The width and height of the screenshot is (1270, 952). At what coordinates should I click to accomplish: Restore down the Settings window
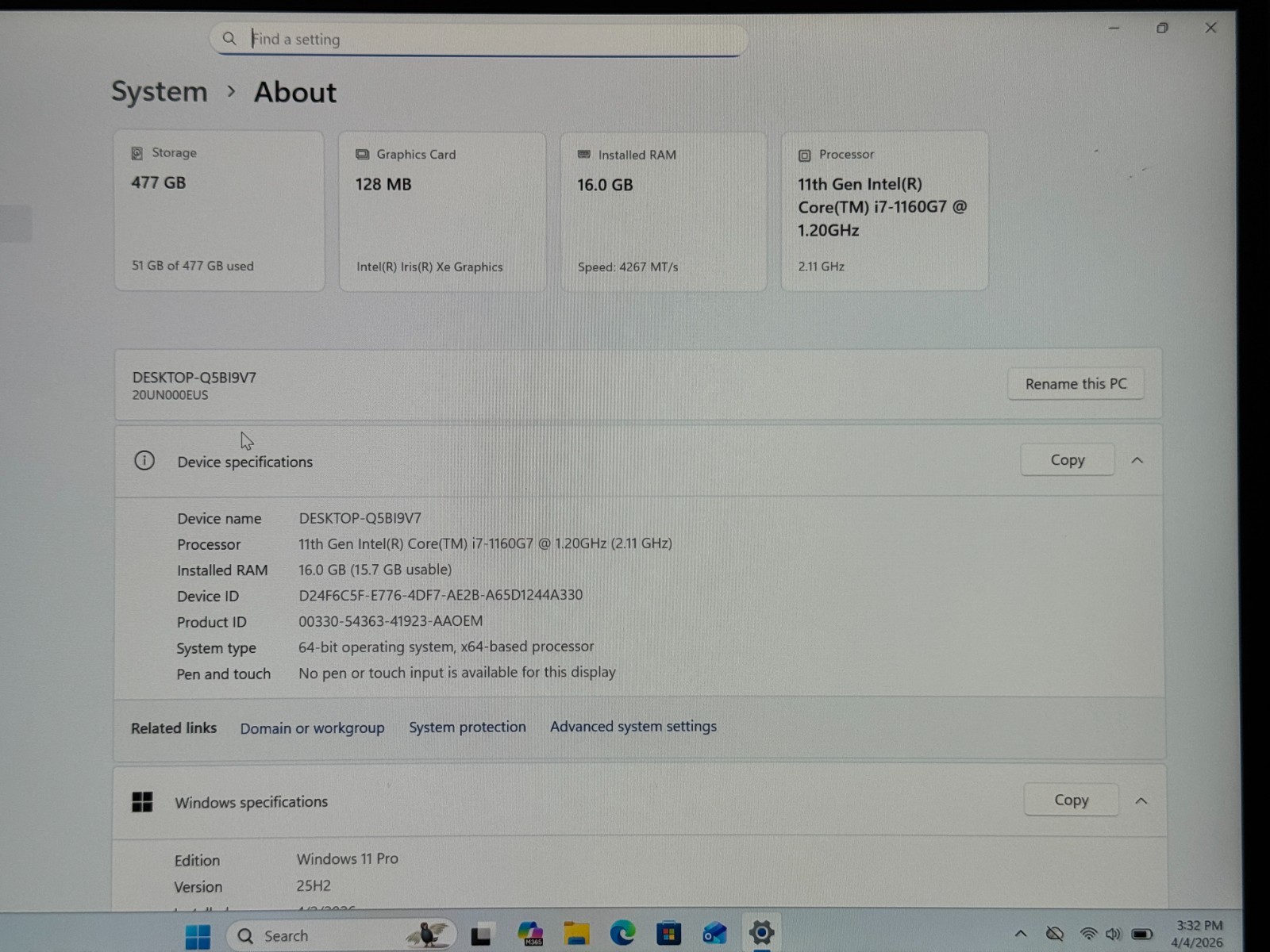(x=1162, y=28)
